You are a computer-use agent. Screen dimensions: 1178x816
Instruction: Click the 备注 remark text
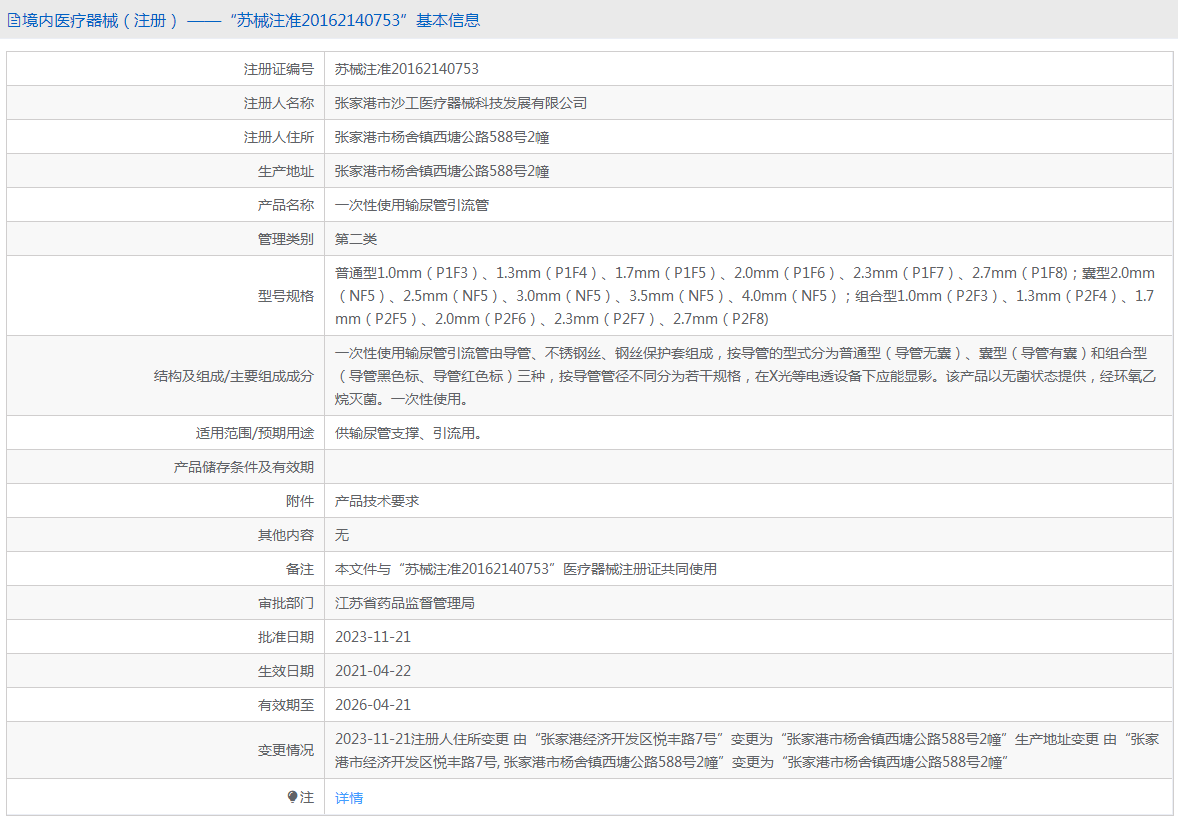click(x=526, y=569)
